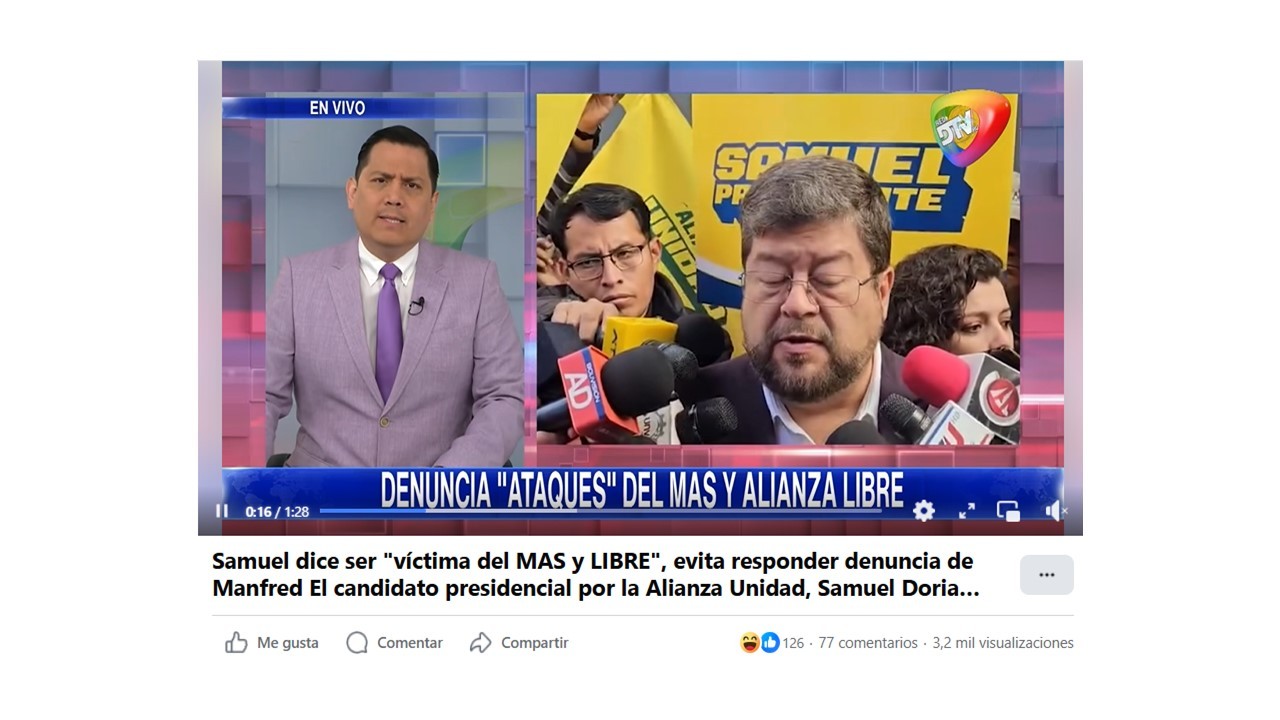1280x720 pixels.
Task: Open video settings gear
Action: click(x=924, y=511)
